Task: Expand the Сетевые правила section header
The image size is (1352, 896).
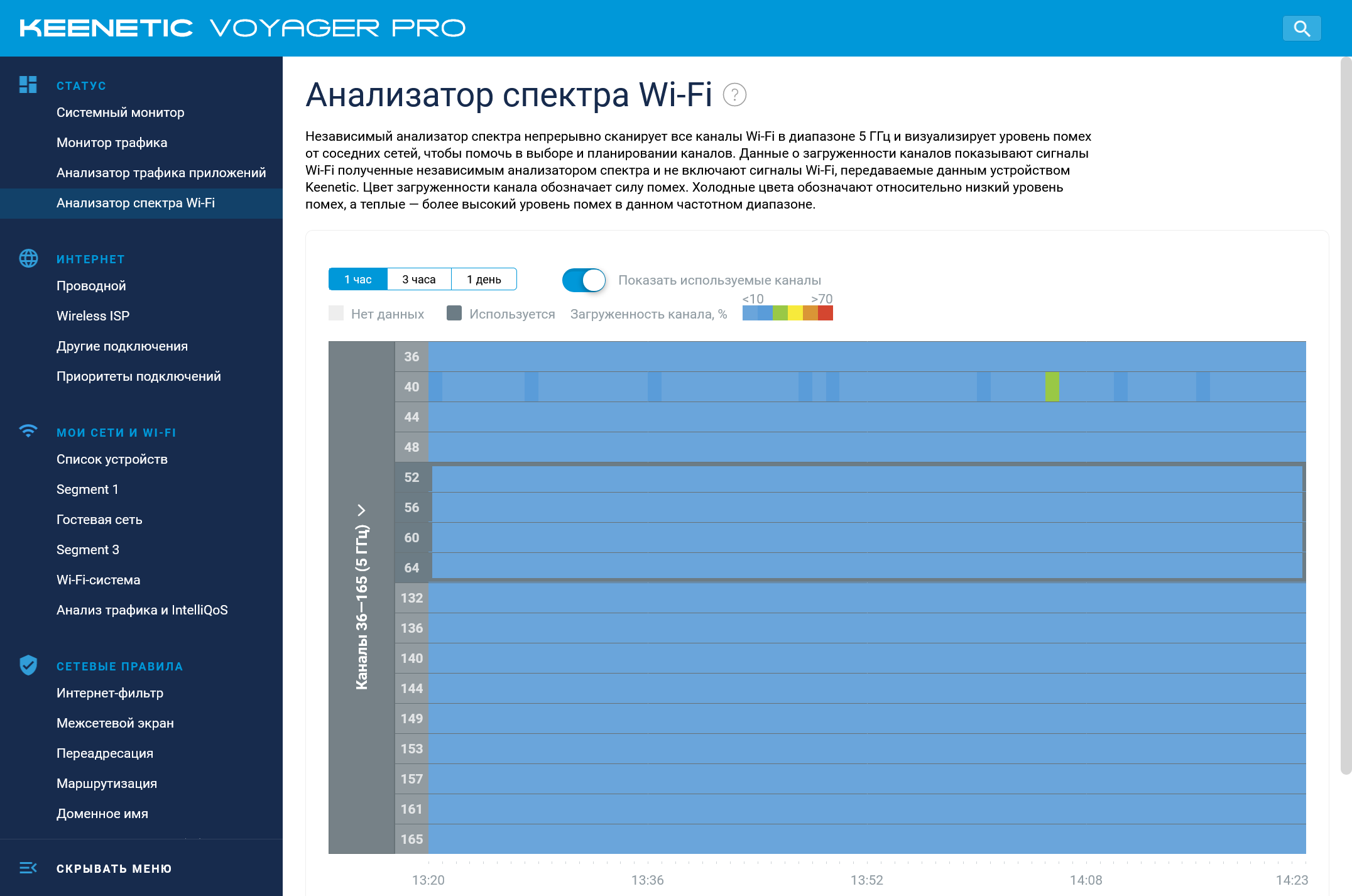Action: pyautogui.click(x=119, y=667)
